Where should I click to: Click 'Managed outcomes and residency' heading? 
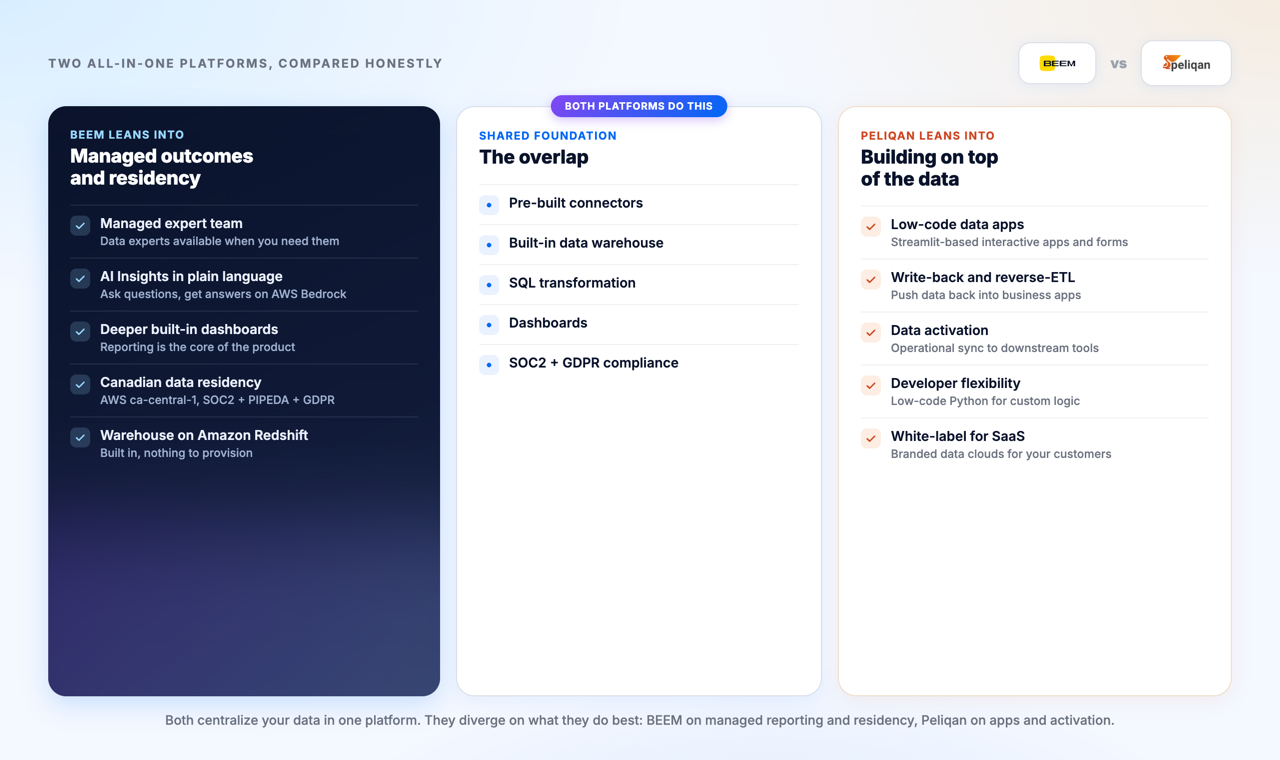161,167
